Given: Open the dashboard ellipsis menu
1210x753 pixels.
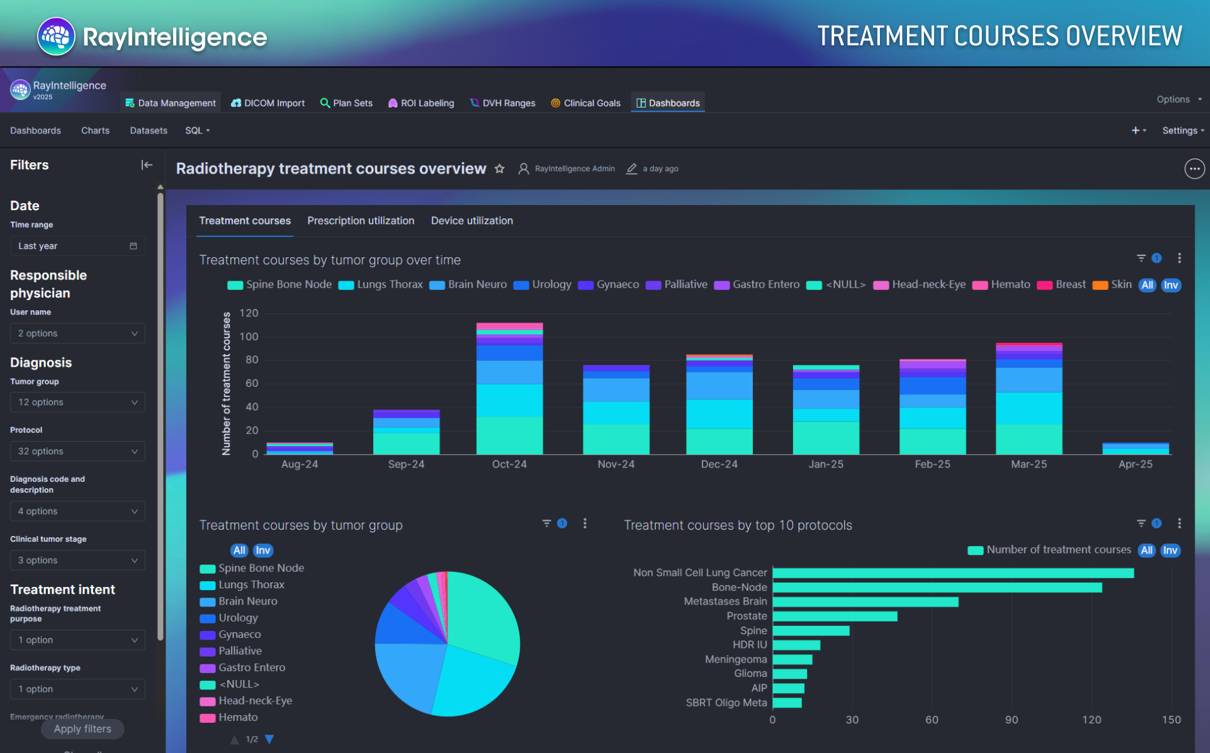Looking at the screenshot, I should click(1194, 169).
